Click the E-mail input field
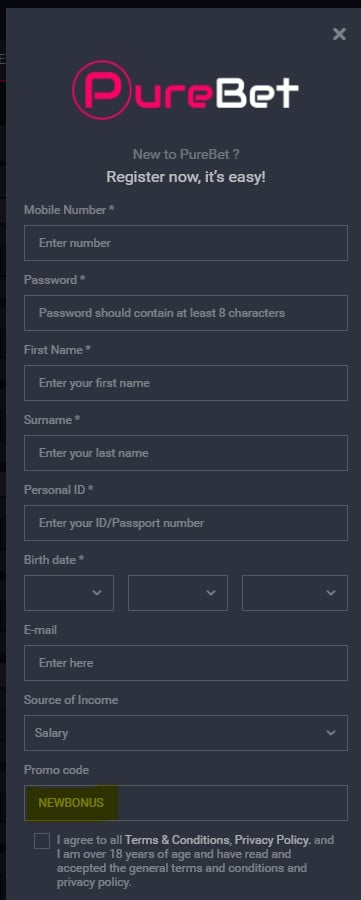 (186, 663)
